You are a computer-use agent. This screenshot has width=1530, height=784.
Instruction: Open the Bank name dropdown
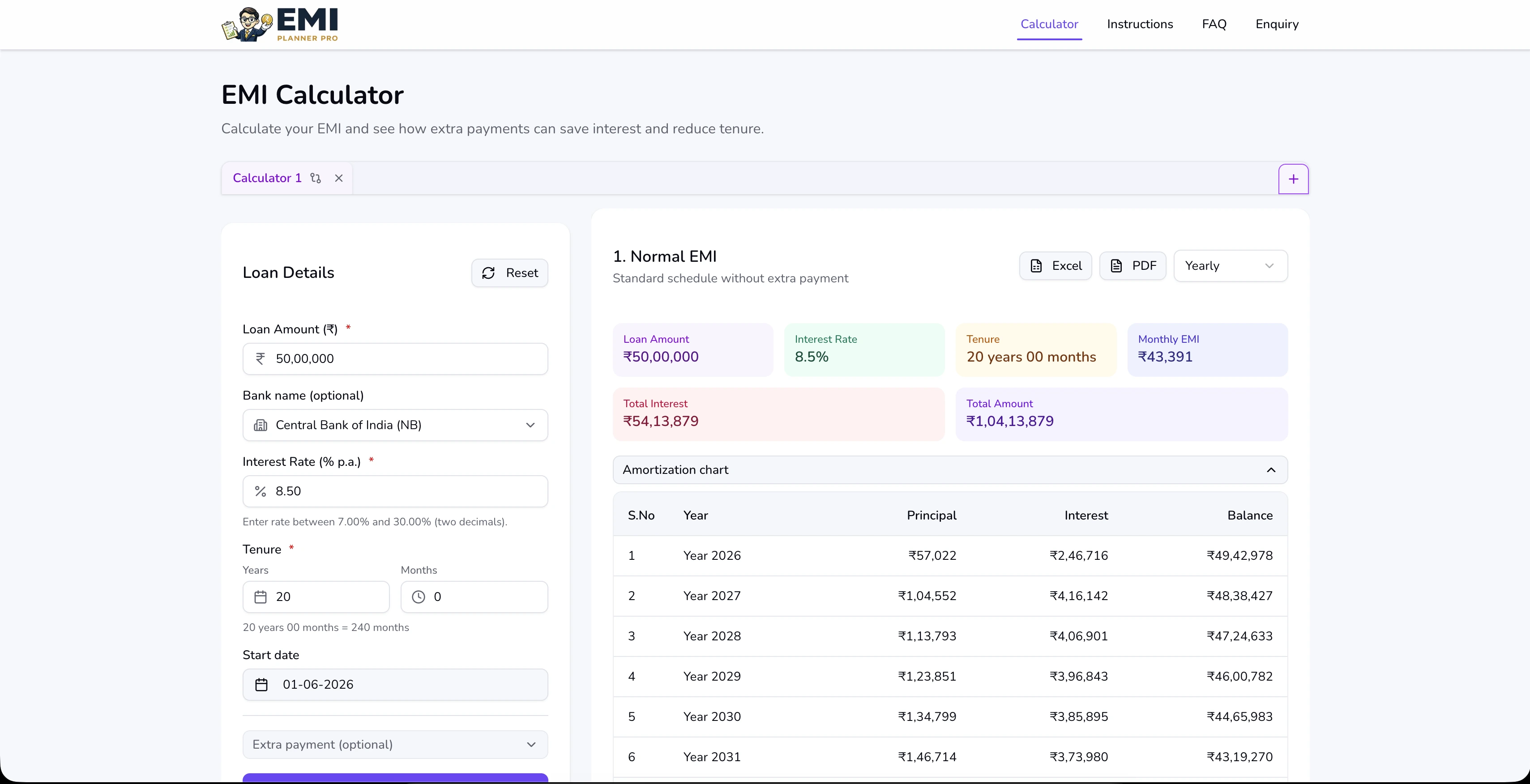pyautogui.click(x=395, y=425)
